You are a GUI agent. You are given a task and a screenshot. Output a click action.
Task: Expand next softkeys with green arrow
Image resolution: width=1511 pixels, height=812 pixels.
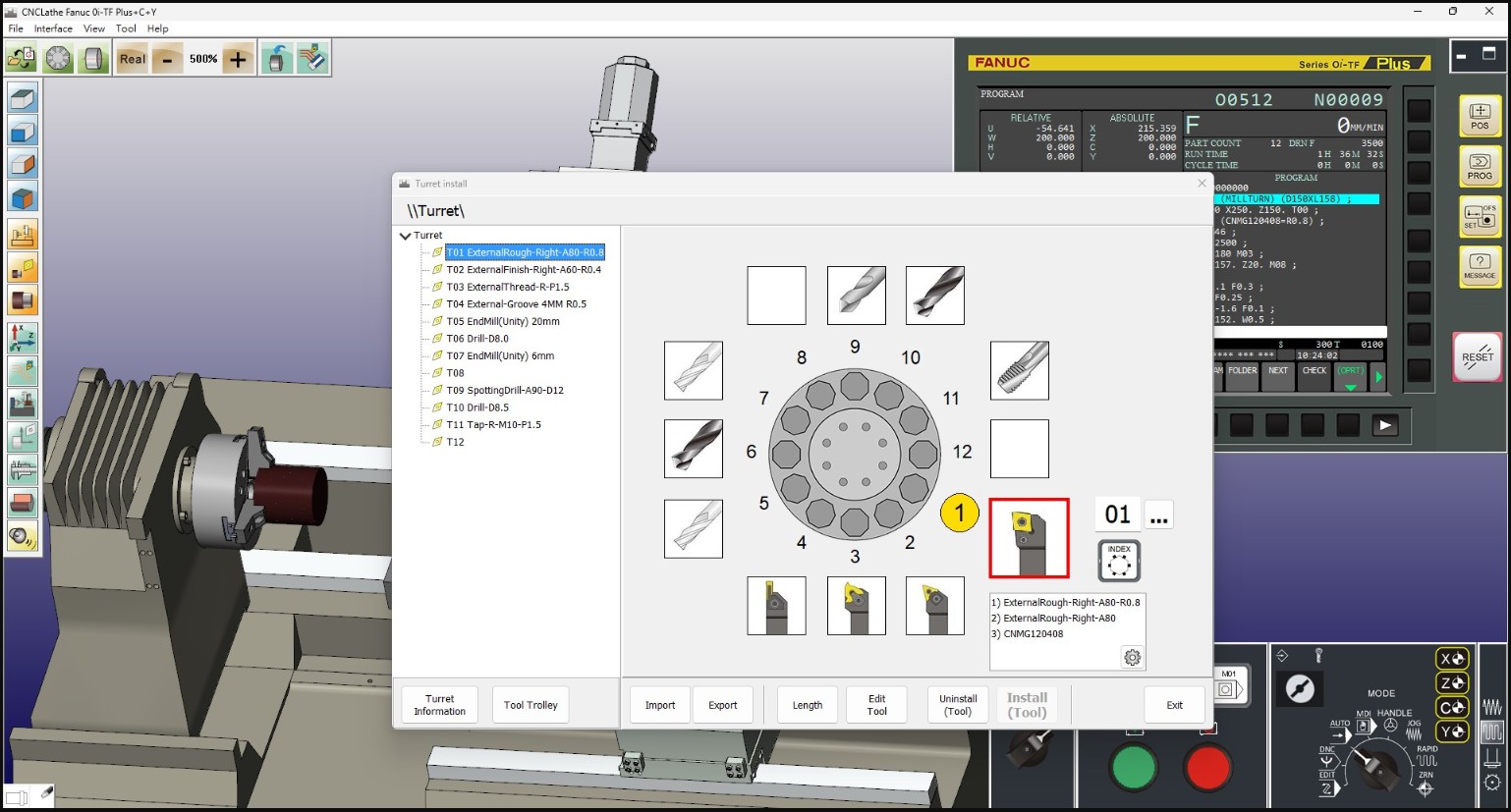(1378, 376)
